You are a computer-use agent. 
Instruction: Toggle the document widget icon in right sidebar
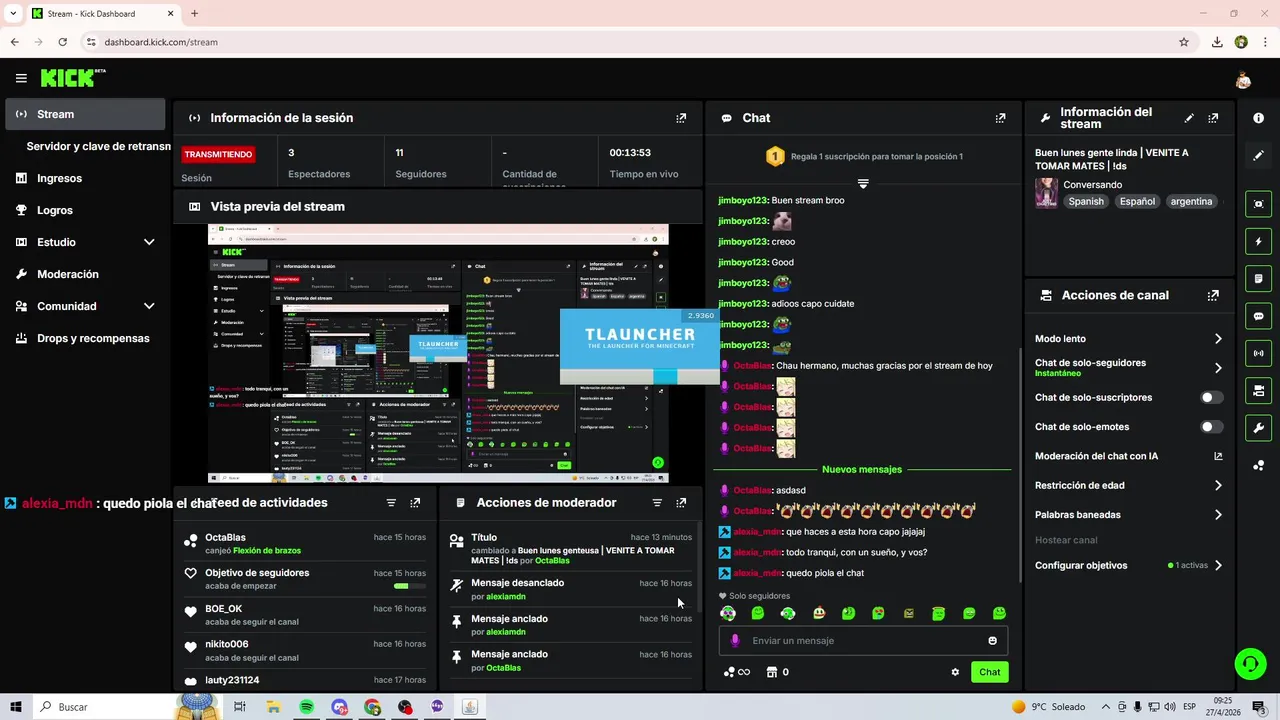pos(1258,278)
